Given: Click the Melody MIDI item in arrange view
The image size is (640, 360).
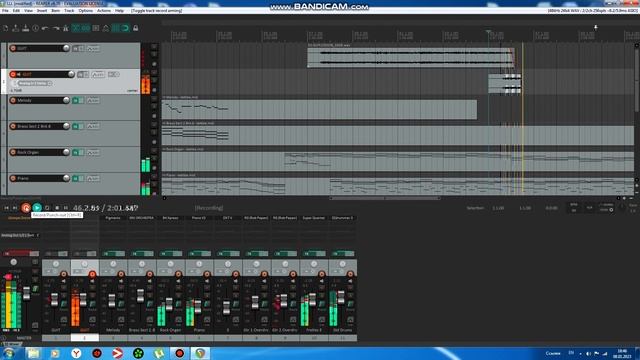Looking at the screenshot, I should pos(319,109).
